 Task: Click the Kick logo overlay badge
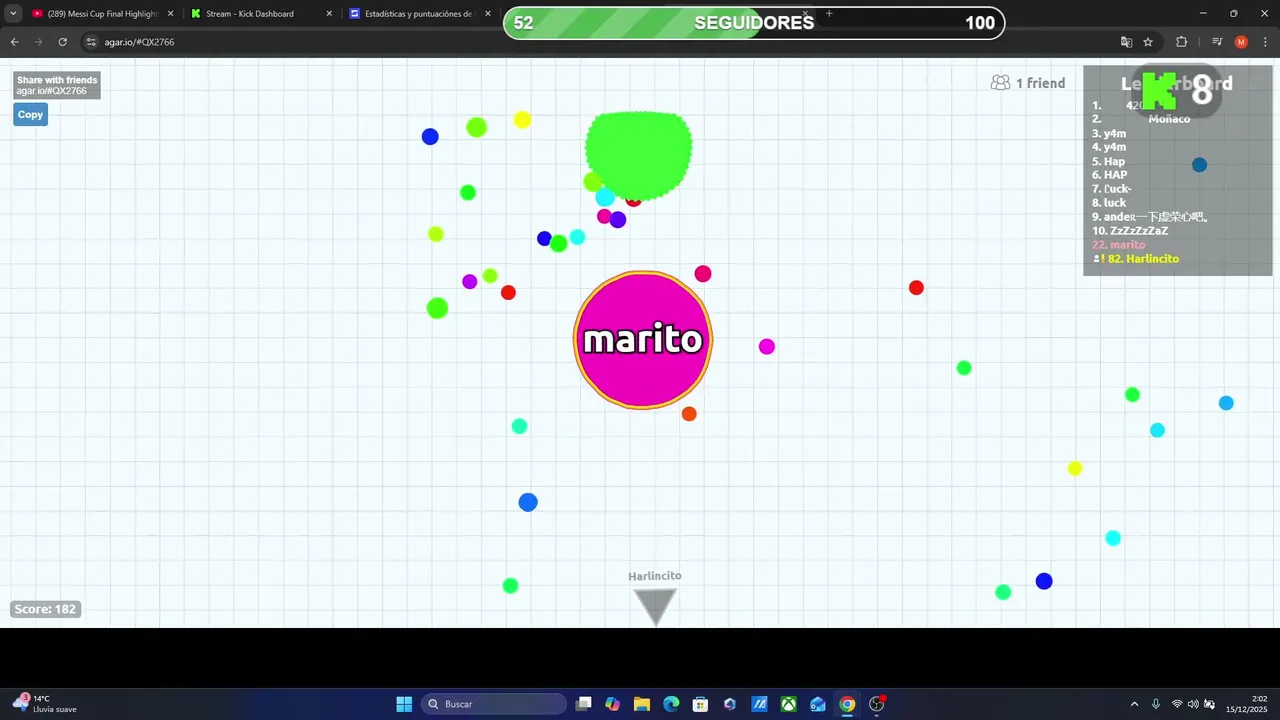tap(1178, 91)
